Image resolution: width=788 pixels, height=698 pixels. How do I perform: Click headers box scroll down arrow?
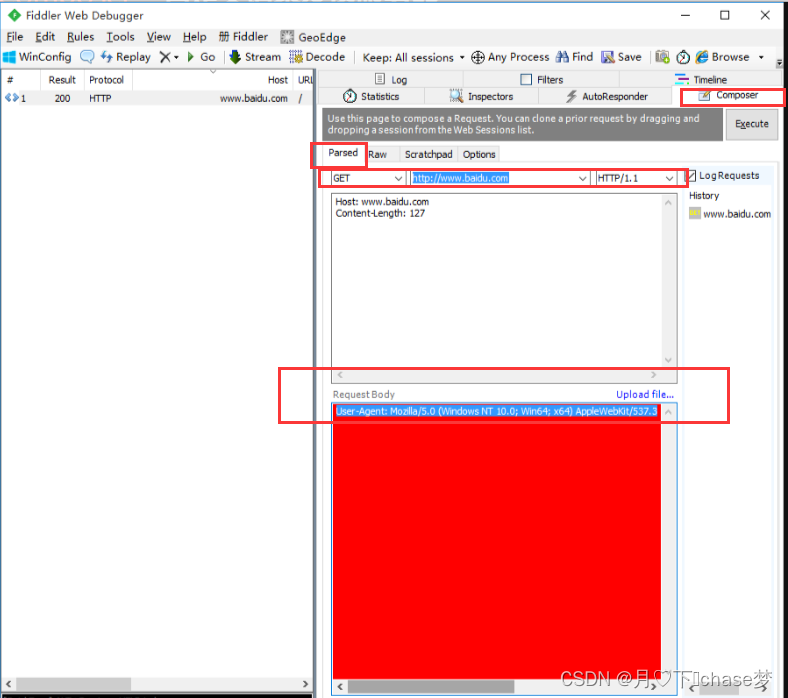coord(668,360)
